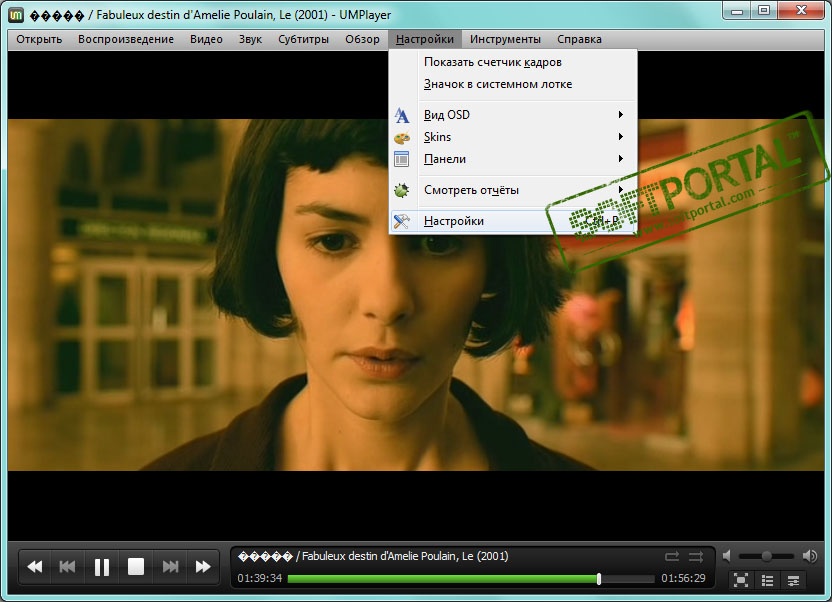The width and height of the screenshot is (832, 602).
Task: Adjust the volume slider handle
Action: tap(766, 556)
